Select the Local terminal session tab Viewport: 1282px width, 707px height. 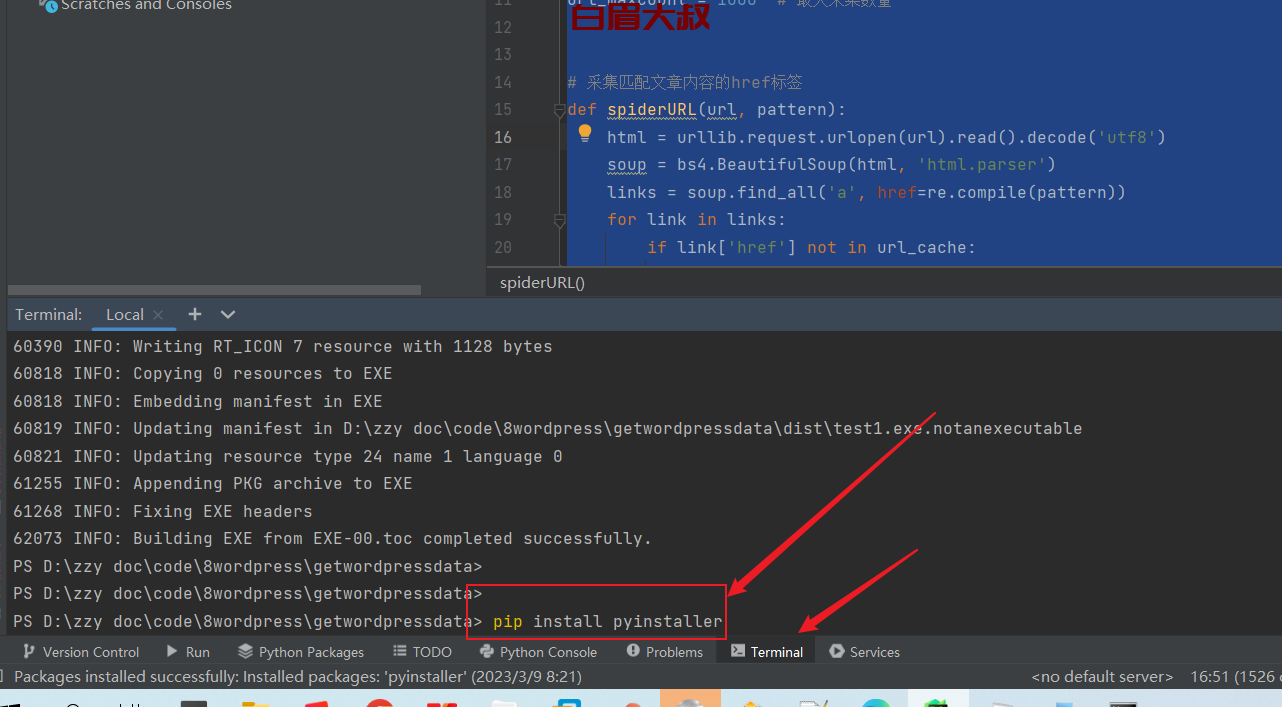click(125, 314)
